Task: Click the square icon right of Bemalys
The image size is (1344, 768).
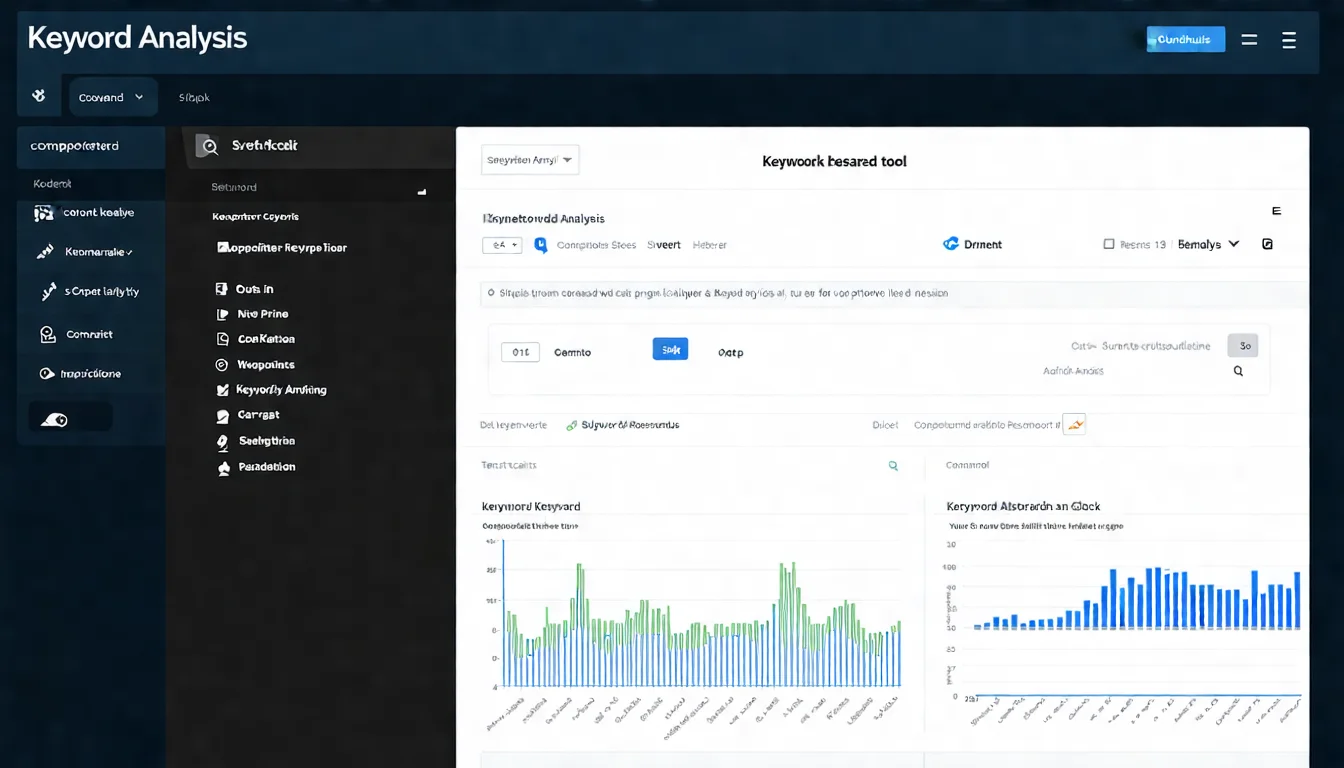Action: click(x=1267, y=244)
